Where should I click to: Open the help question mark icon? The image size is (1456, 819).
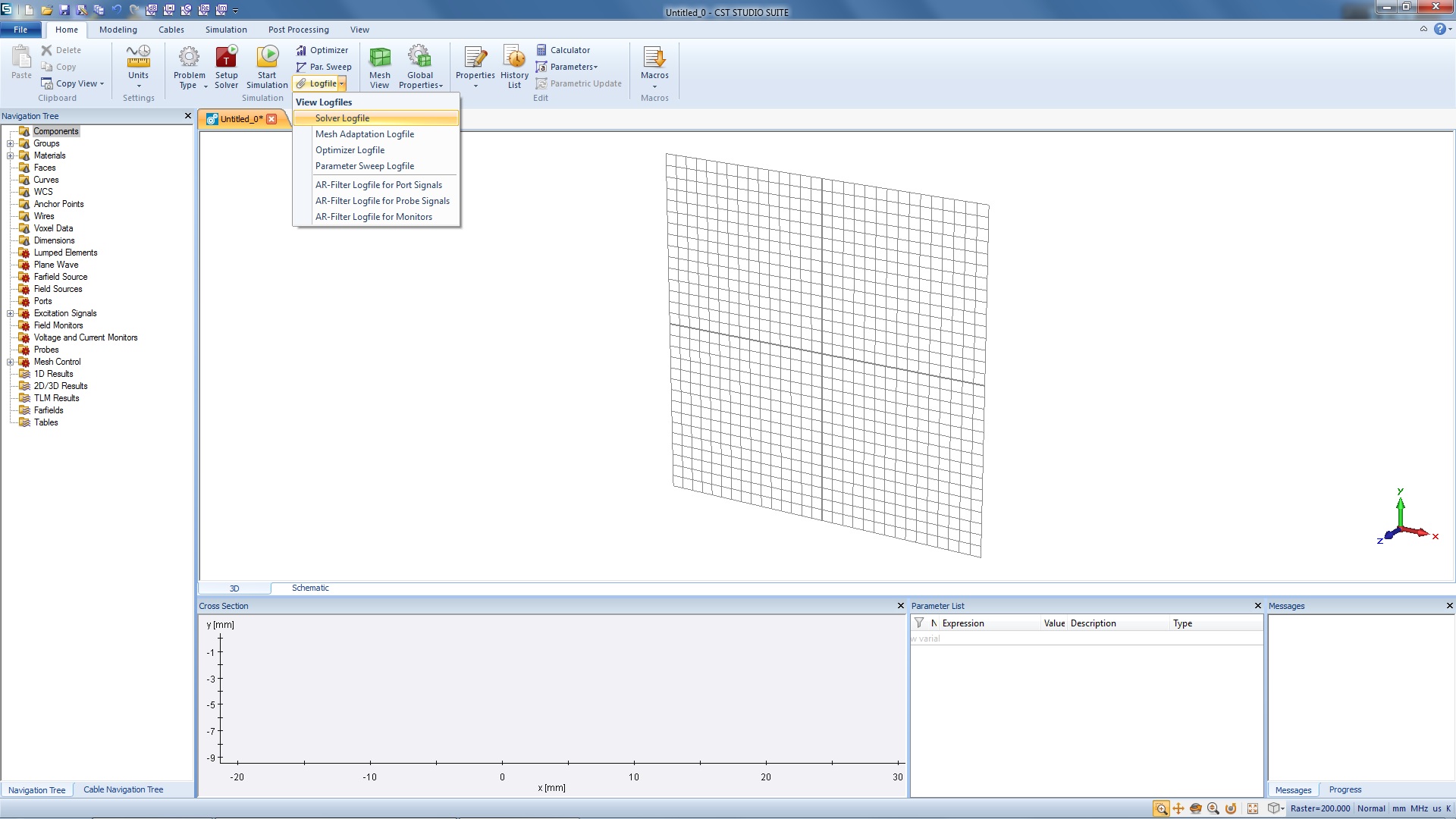tap(1440, 29)
